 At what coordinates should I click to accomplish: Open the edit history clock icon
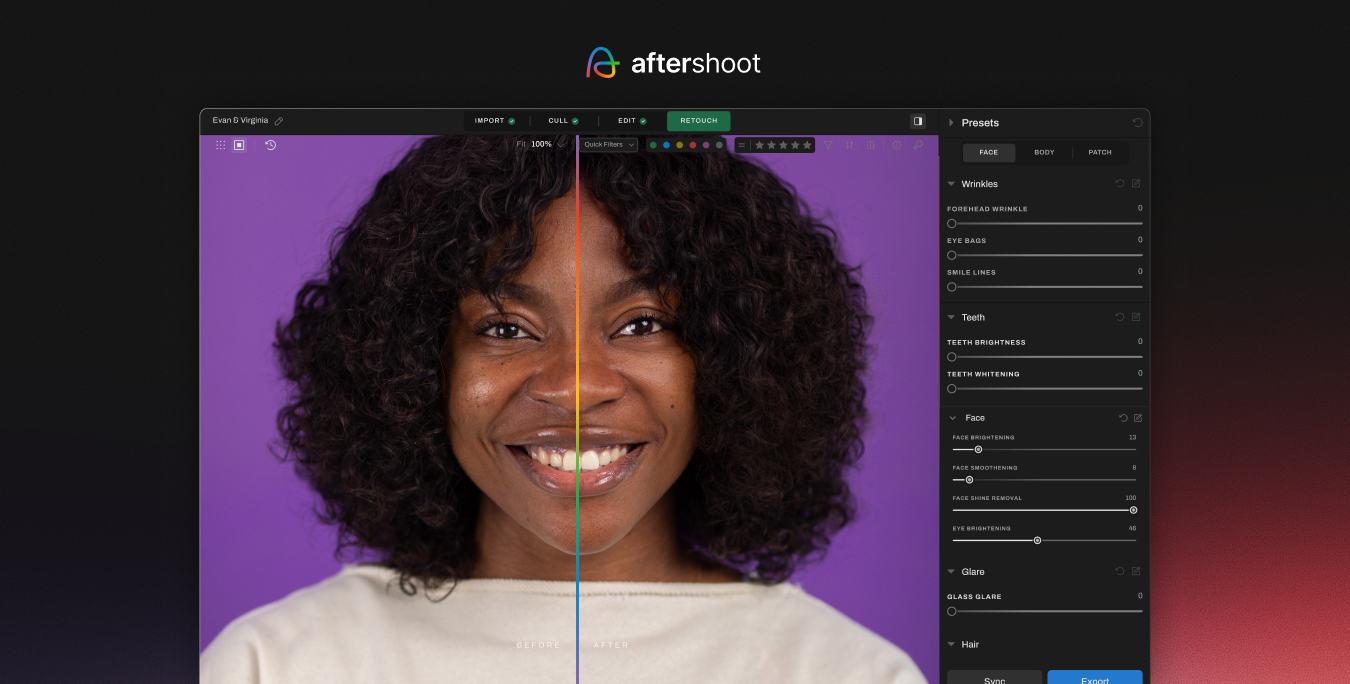270,145
